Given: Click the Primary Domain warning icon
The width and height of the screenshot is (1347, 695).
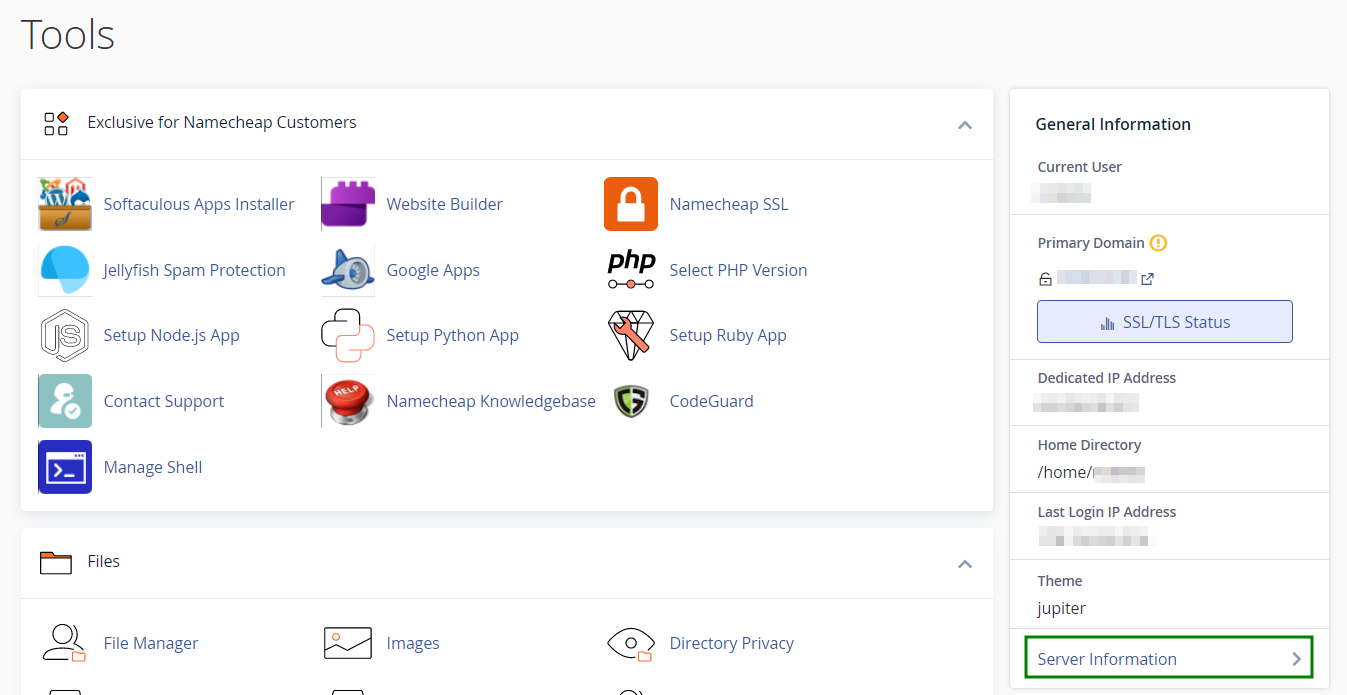Looking at the screenshot, I should (1158, 243).
